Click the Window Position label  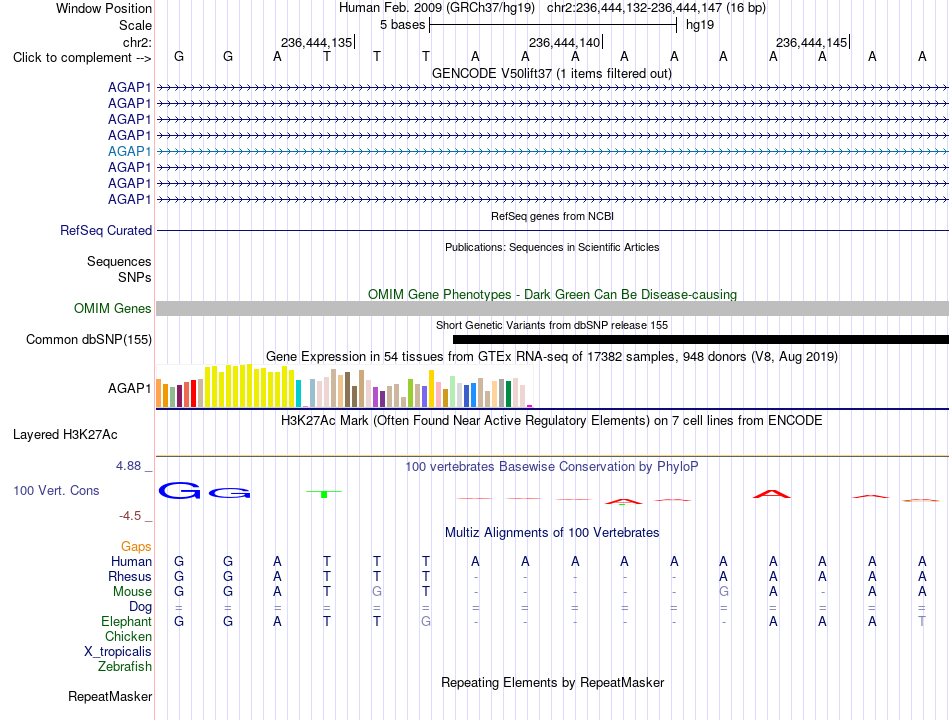click(104, 8)
